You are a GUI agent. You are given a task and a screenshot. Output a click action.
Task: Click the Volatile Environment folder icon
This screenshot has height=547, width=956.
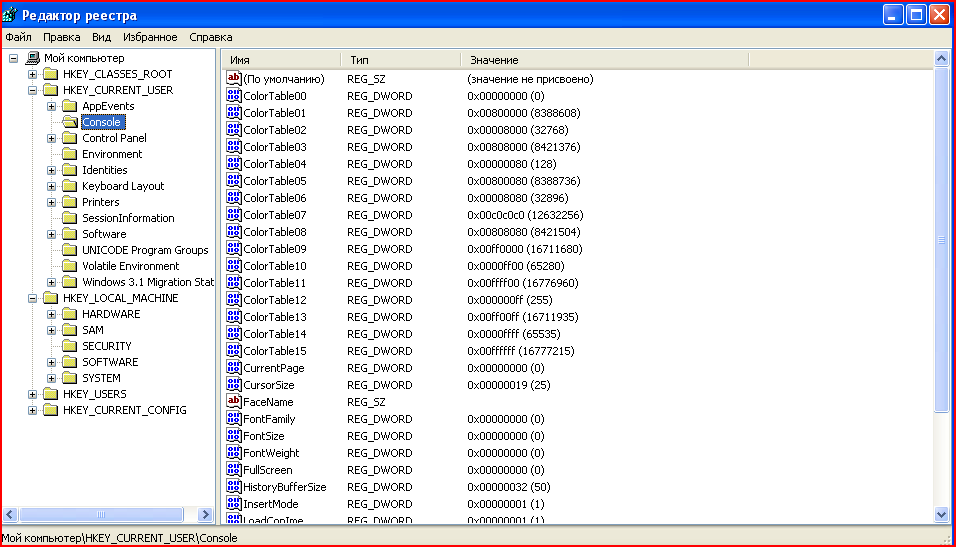70,266
